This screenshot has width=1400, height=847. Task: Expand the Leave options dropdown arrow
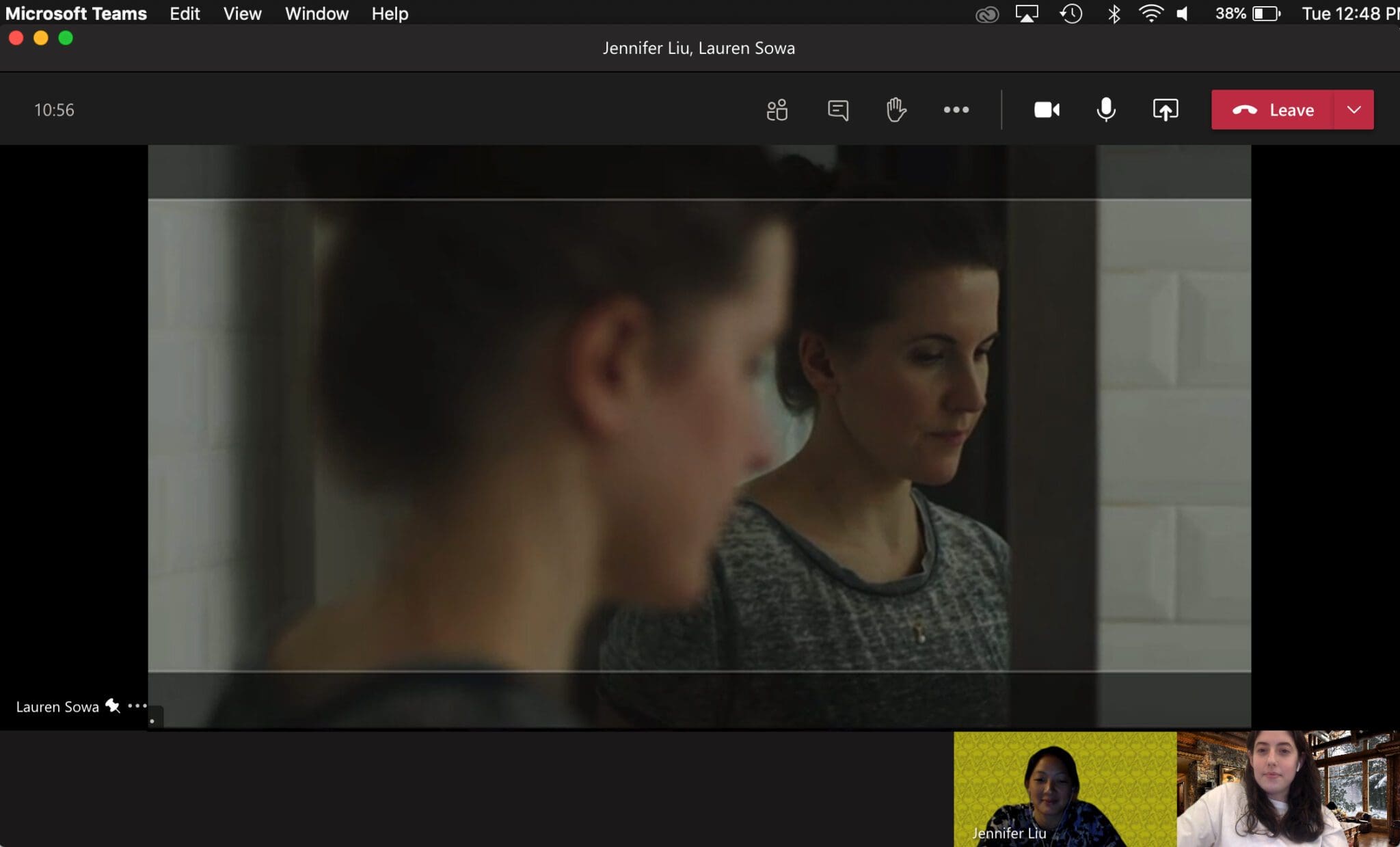pos(1354,110)
